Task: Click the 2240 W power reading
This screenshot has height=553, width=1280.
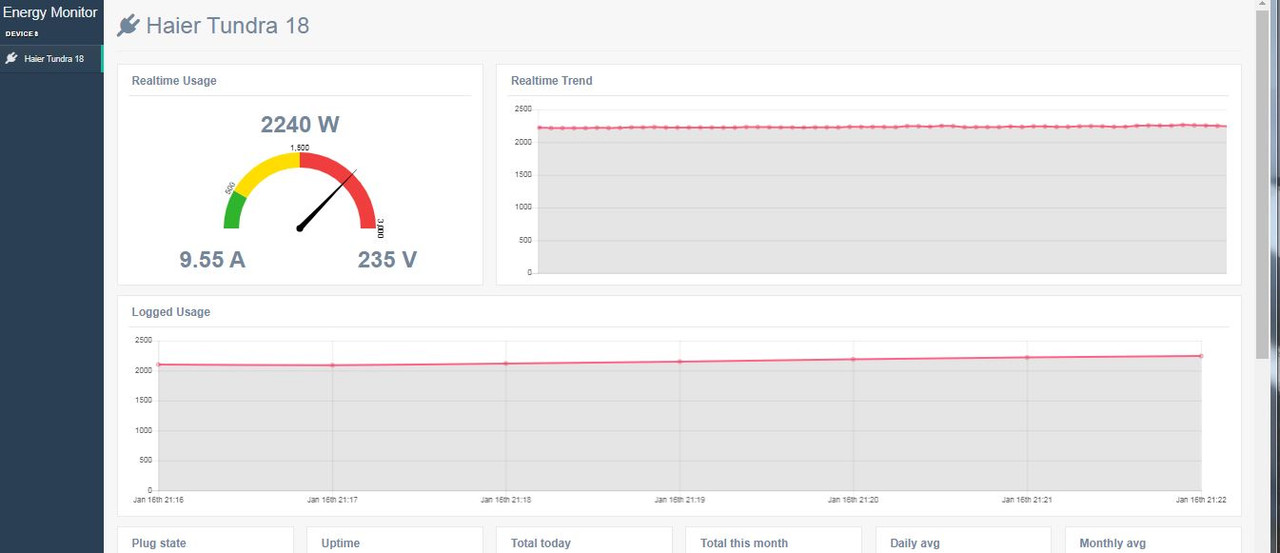Action: (x=300, y=124)
